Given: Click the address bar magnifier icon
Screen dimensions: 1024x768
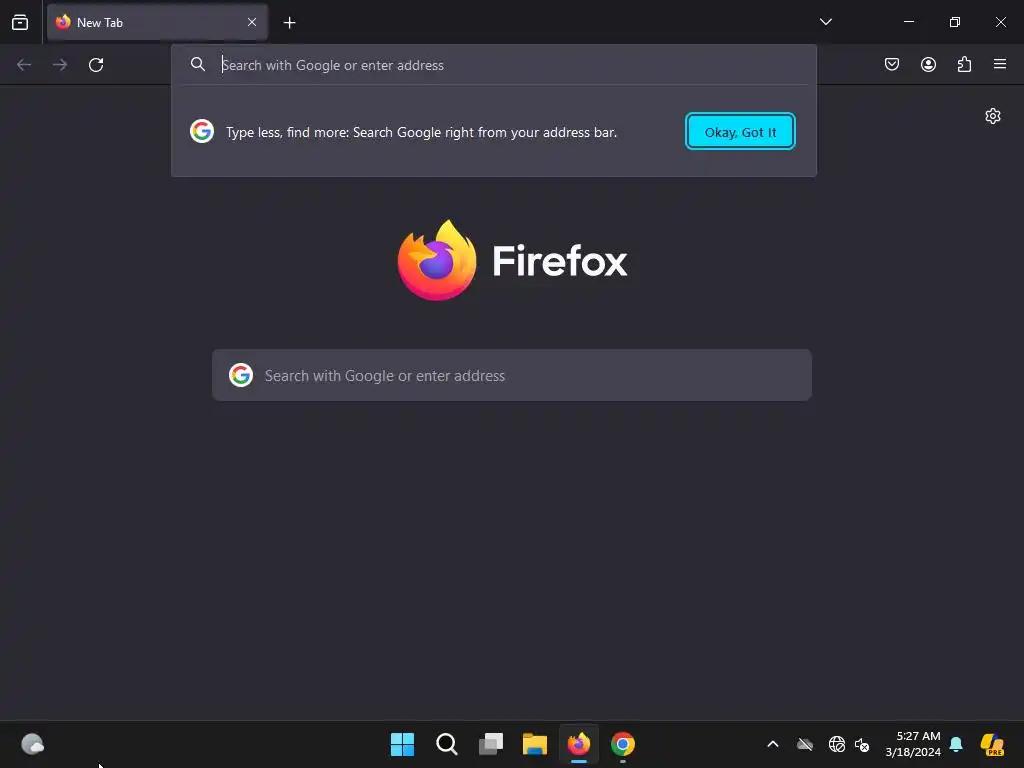Looking at the screenshot, I should tap(198, 64).
